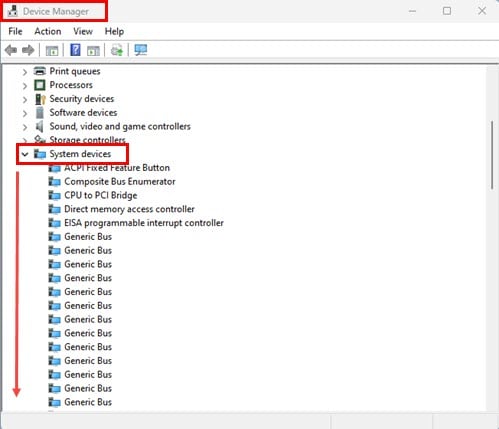Expand the Security devices category

(25, 99)
